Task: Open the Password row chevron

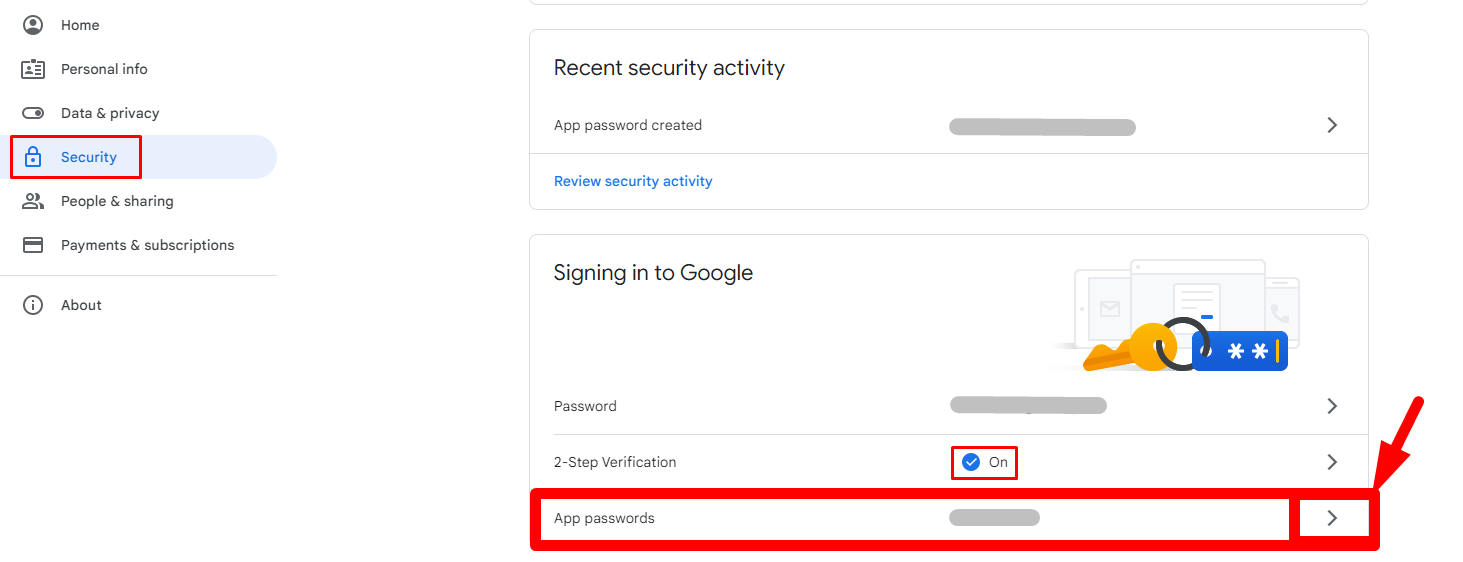Action: (1332, 406)
